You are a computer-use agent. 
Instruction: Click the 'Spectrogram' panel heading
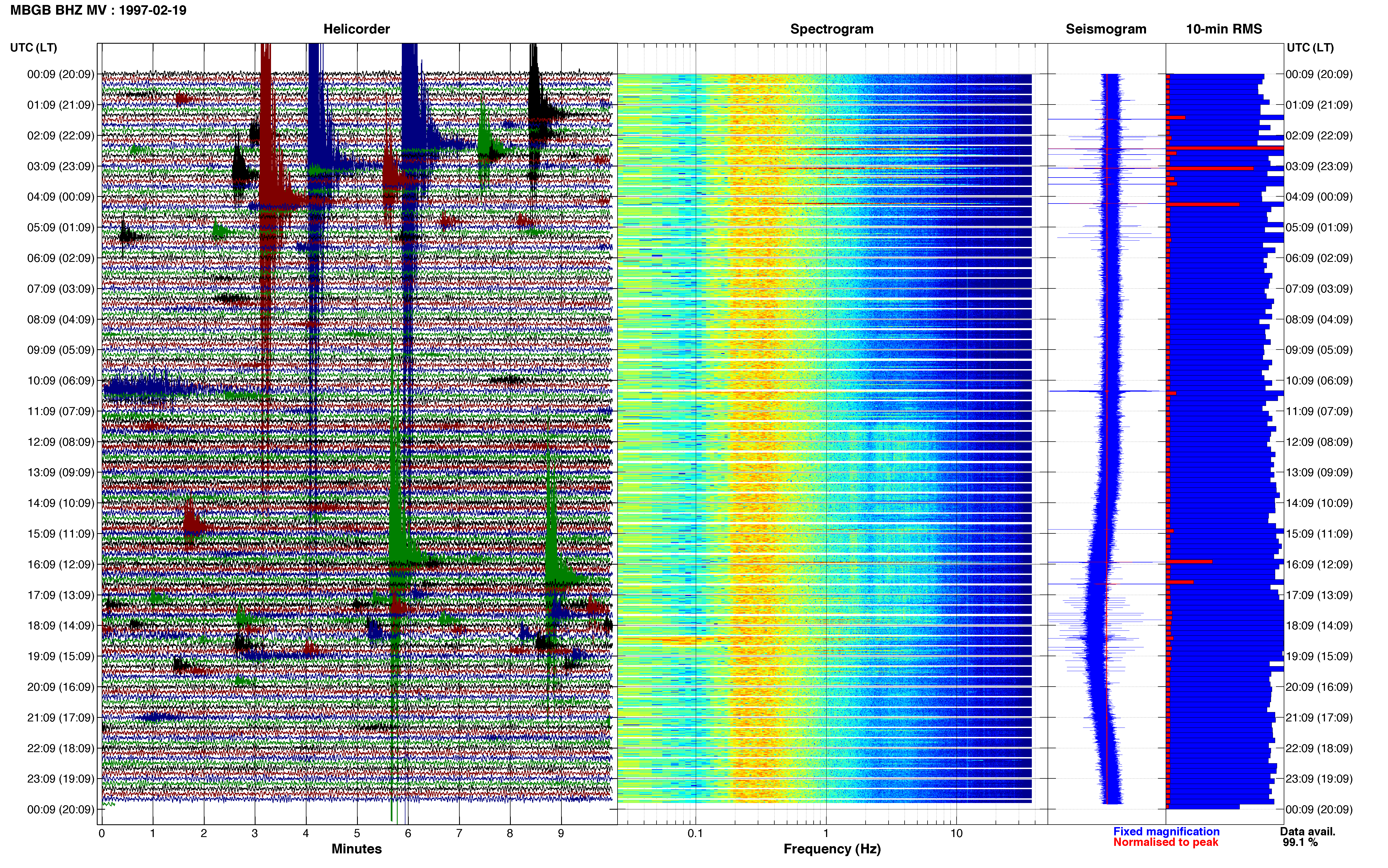832,29
